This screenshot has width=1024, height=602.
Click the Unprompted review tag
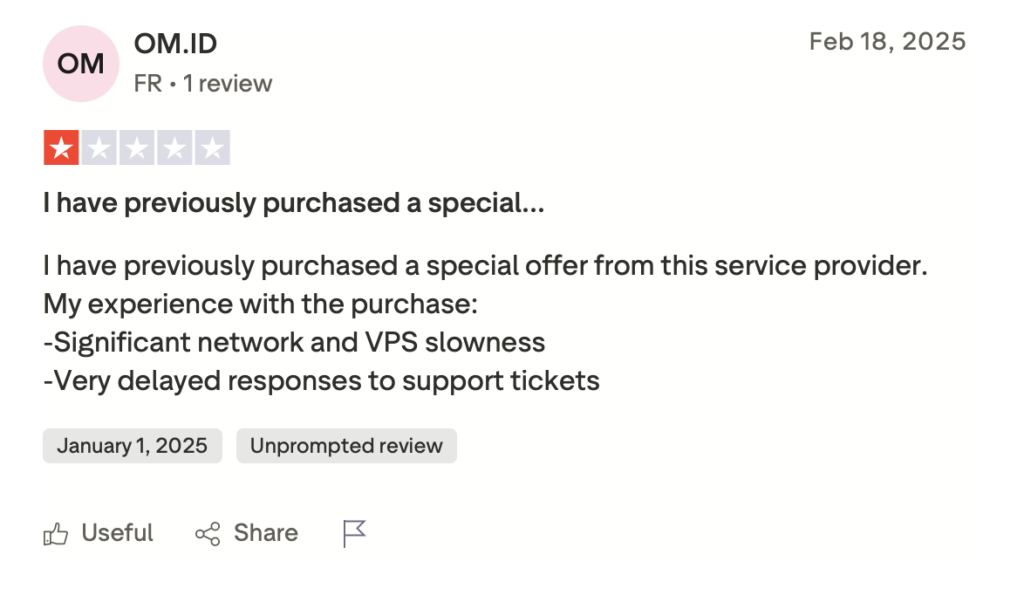coord(347,446)
